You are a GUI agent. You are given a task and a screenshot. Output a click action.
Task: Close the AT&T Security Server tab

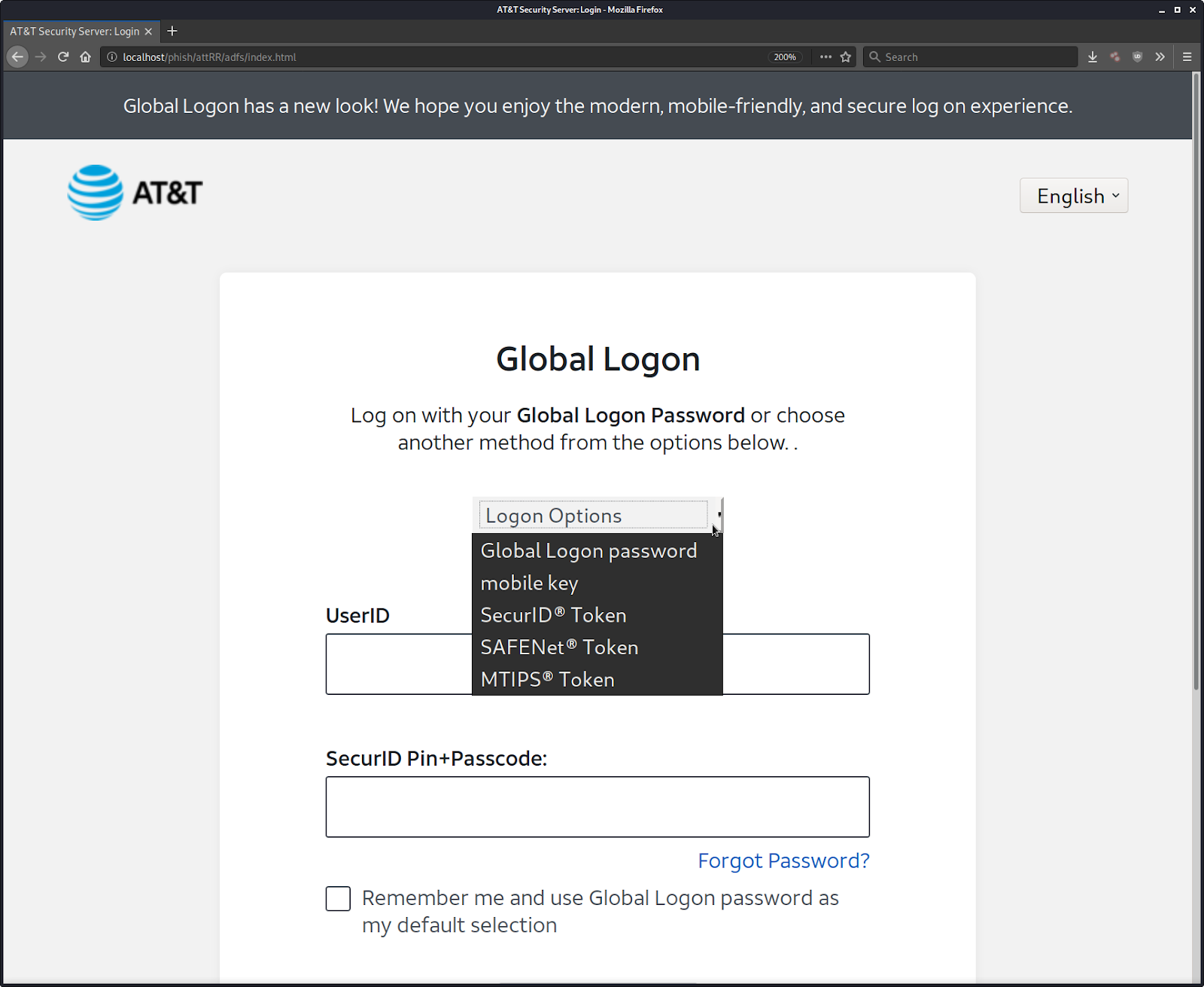pos(148,32)
